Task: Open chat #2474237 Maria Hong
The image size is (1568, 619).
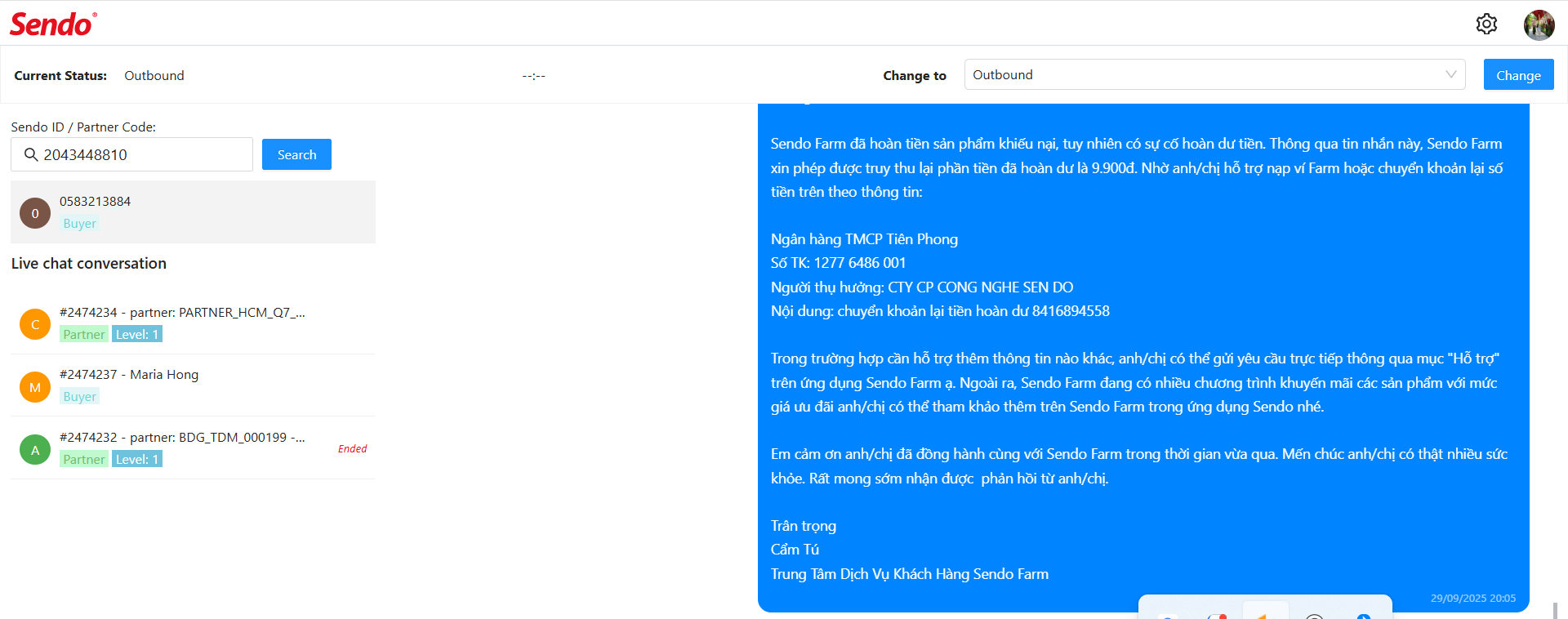Action: 193,385
